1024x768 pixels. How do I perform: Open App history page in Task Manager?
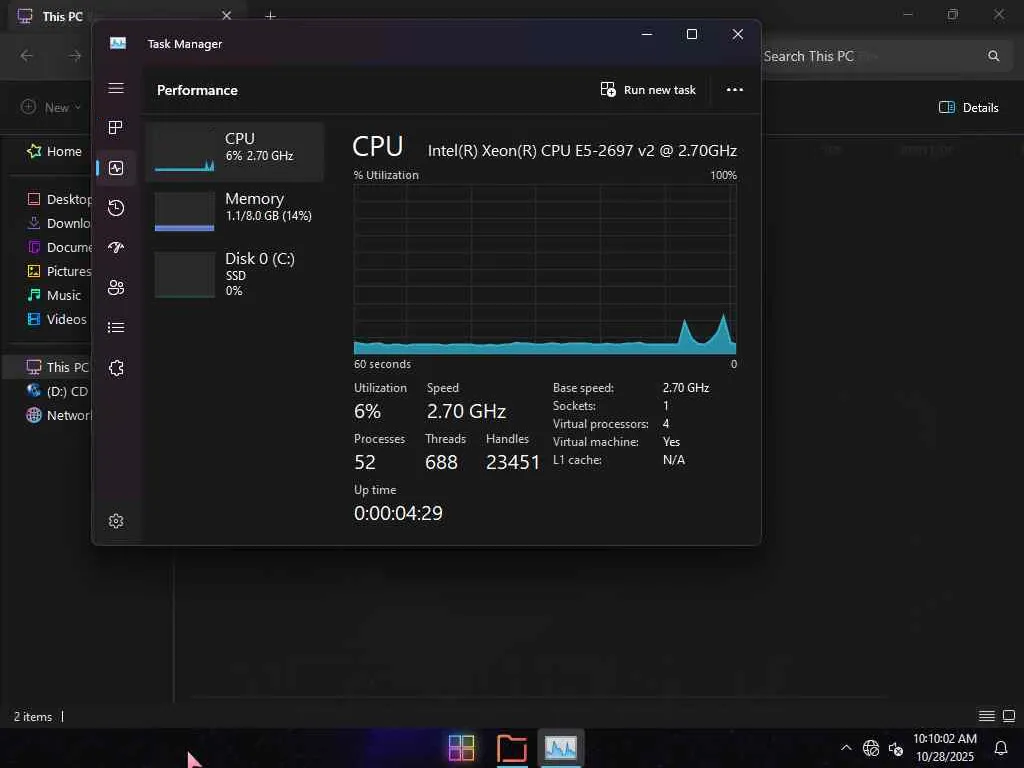(x=116, y=208)
